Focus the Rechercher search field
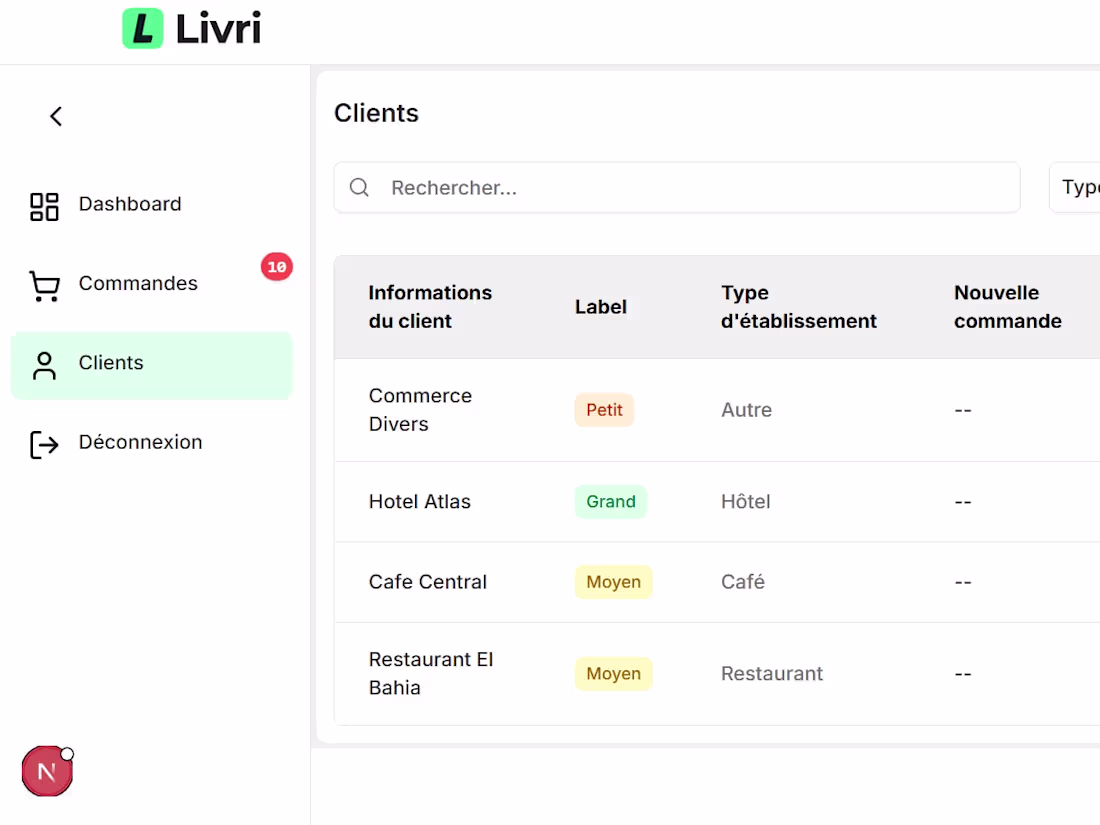Viewport: 1100px width, 825px height. pos(676,187)
